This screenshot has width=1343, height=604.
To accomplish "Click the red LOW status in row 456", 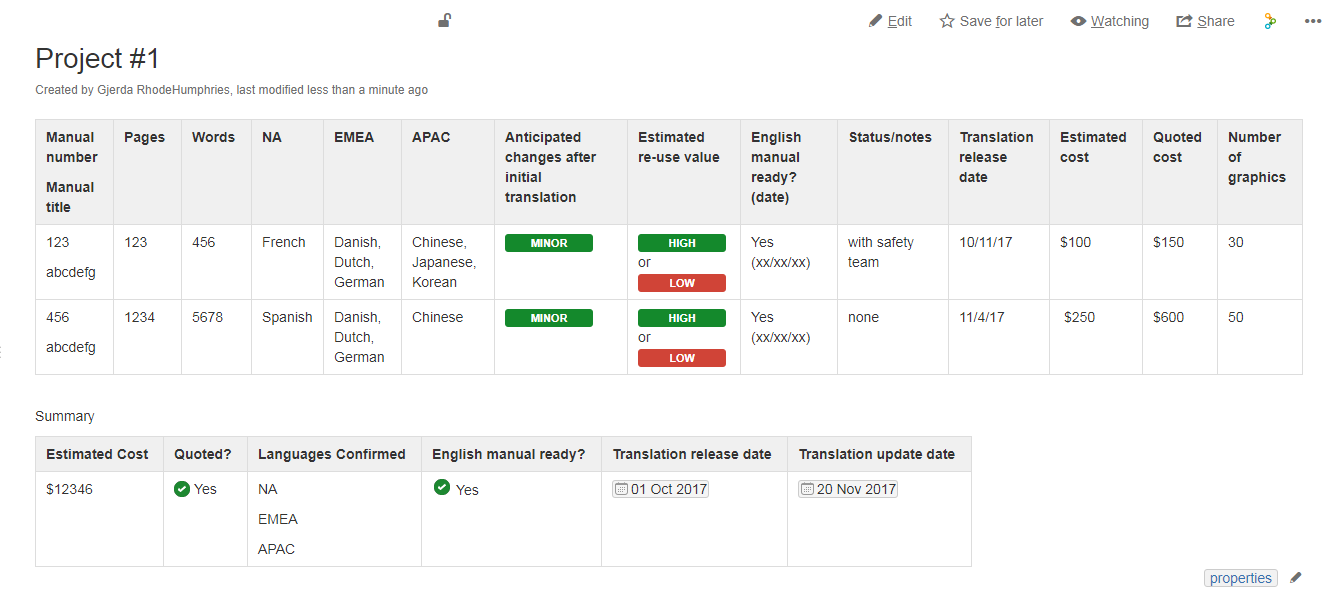I will (682, 358).
